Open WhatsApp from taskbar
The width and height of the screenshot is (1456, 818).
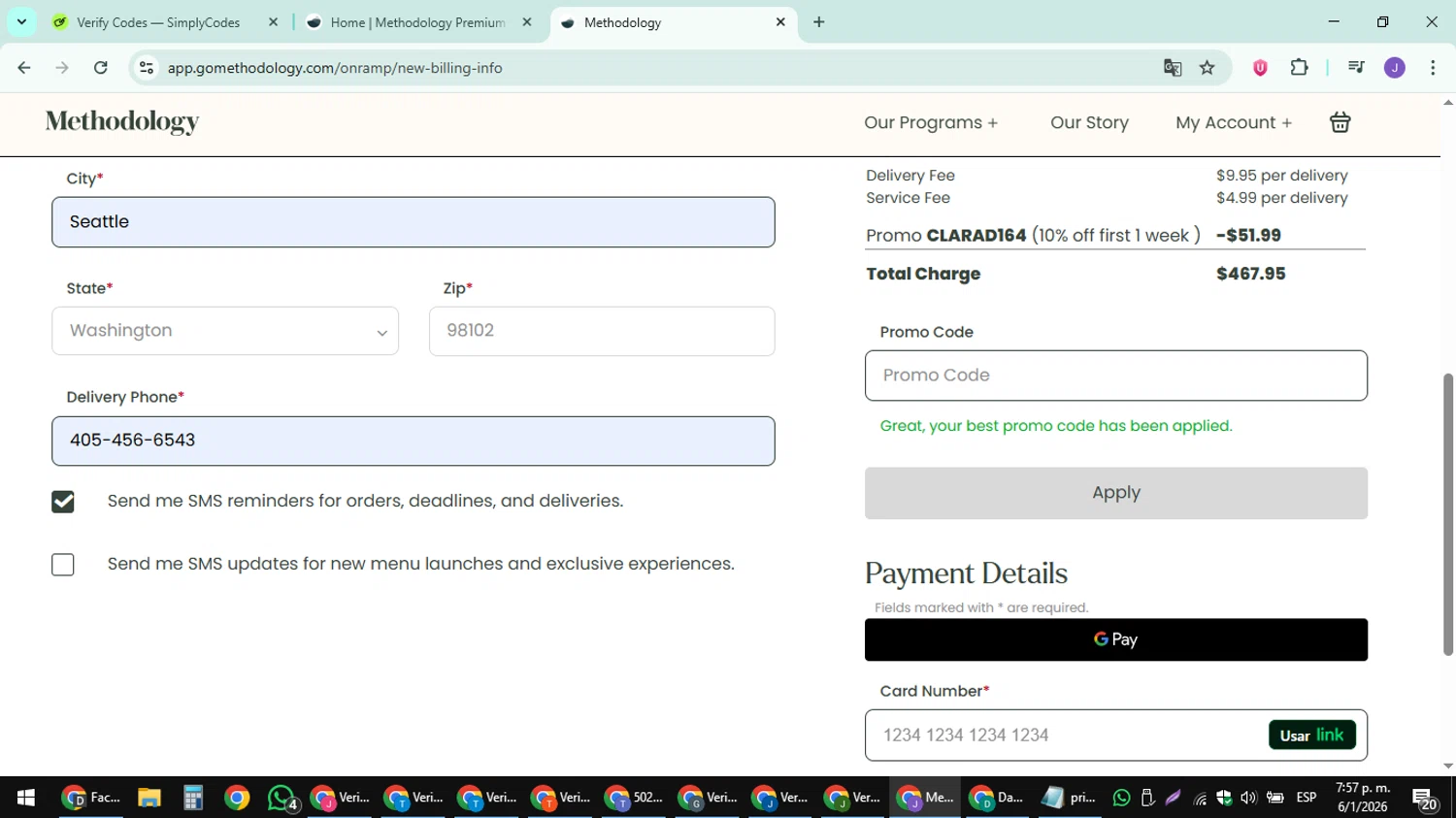pos(281,798)
